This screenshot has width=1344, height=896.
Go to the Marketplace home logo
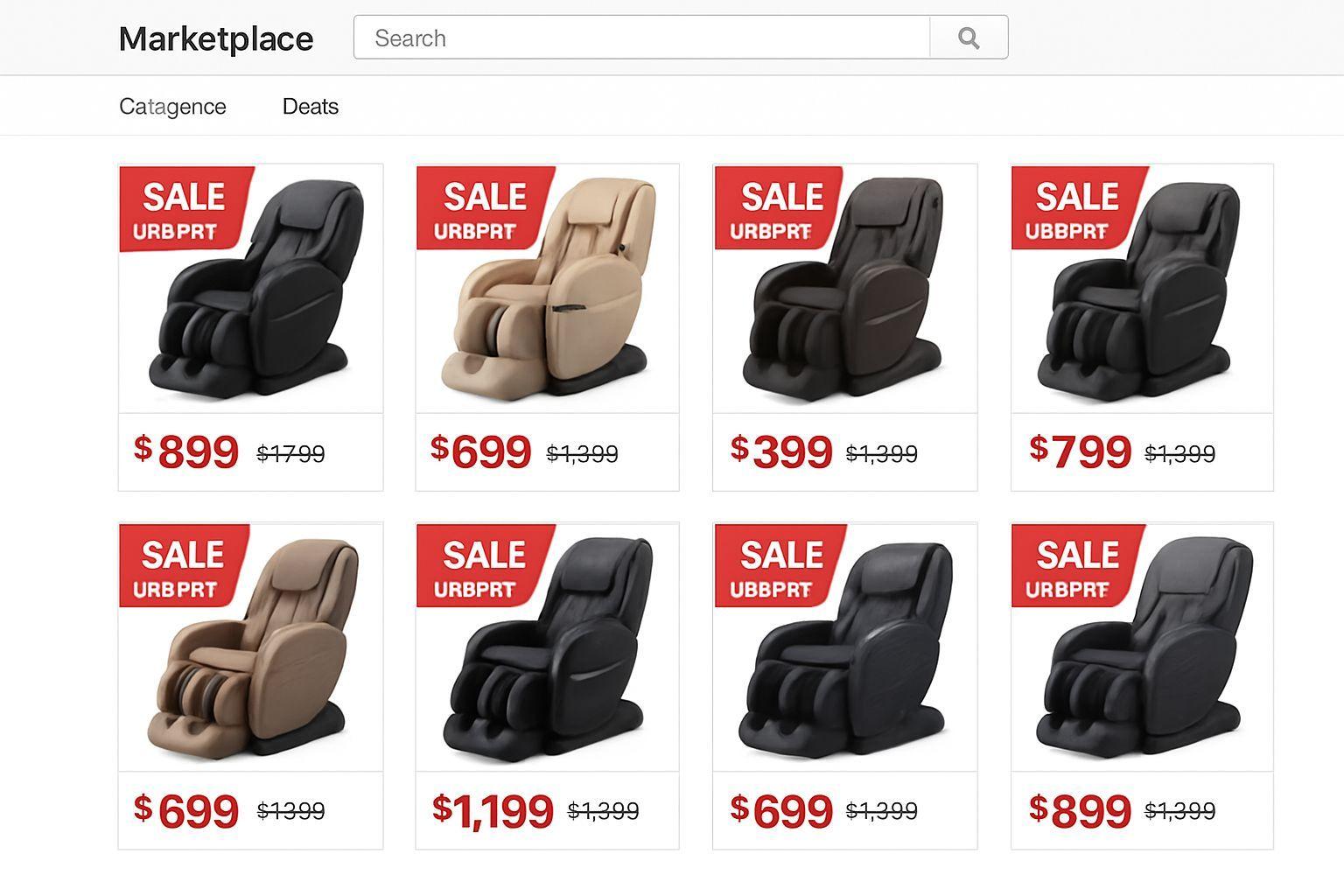tap(216, 38)
